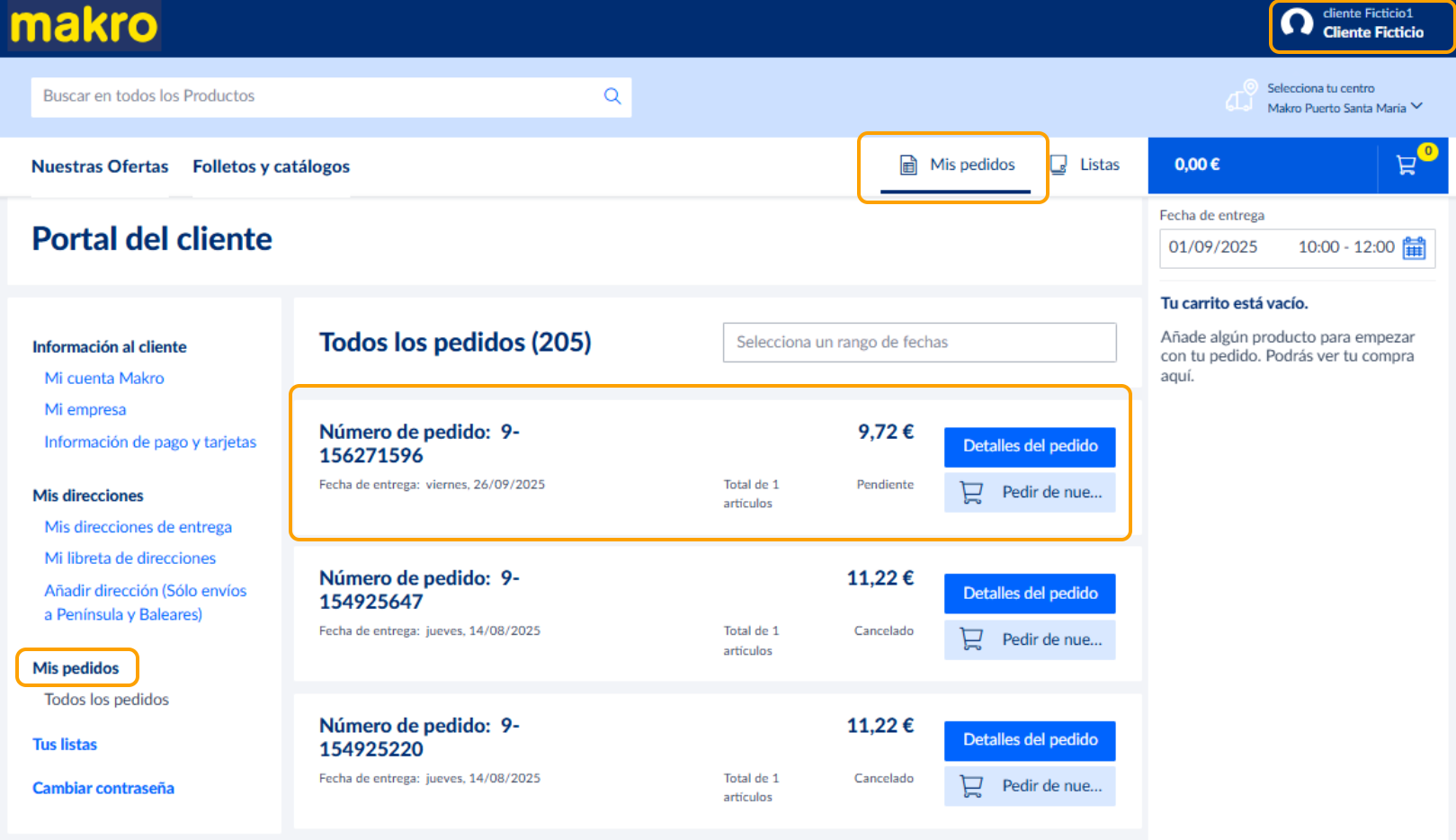
Task: Open the Listas tab
Action: (x=1085, y=165)
